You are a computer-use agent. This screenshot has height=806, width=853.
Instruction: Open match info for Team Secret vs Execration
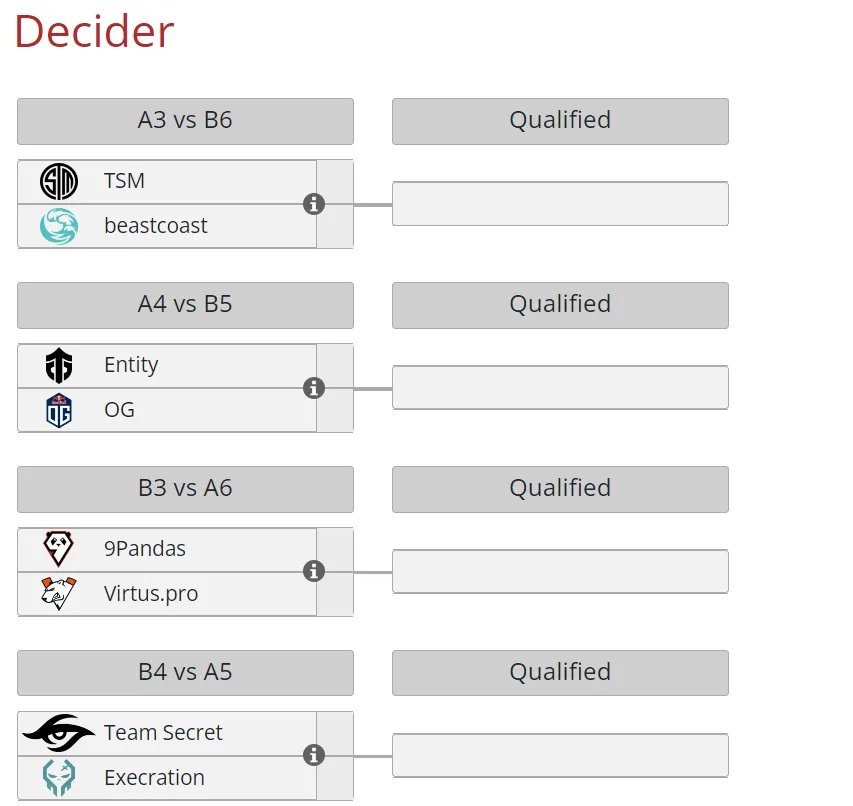coord(314,755)
